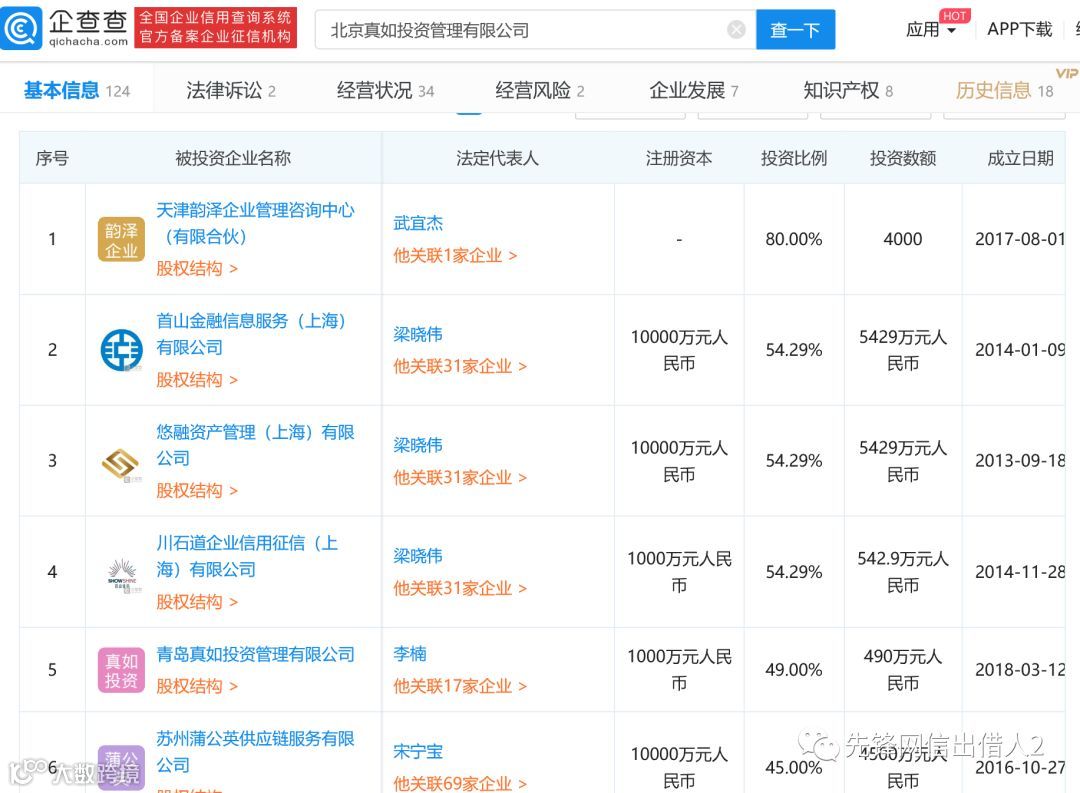This screenshot has height=793, width=1080.
Task: Switch to the 法律诉讼 tab
Action: click(x=231, y=90)
